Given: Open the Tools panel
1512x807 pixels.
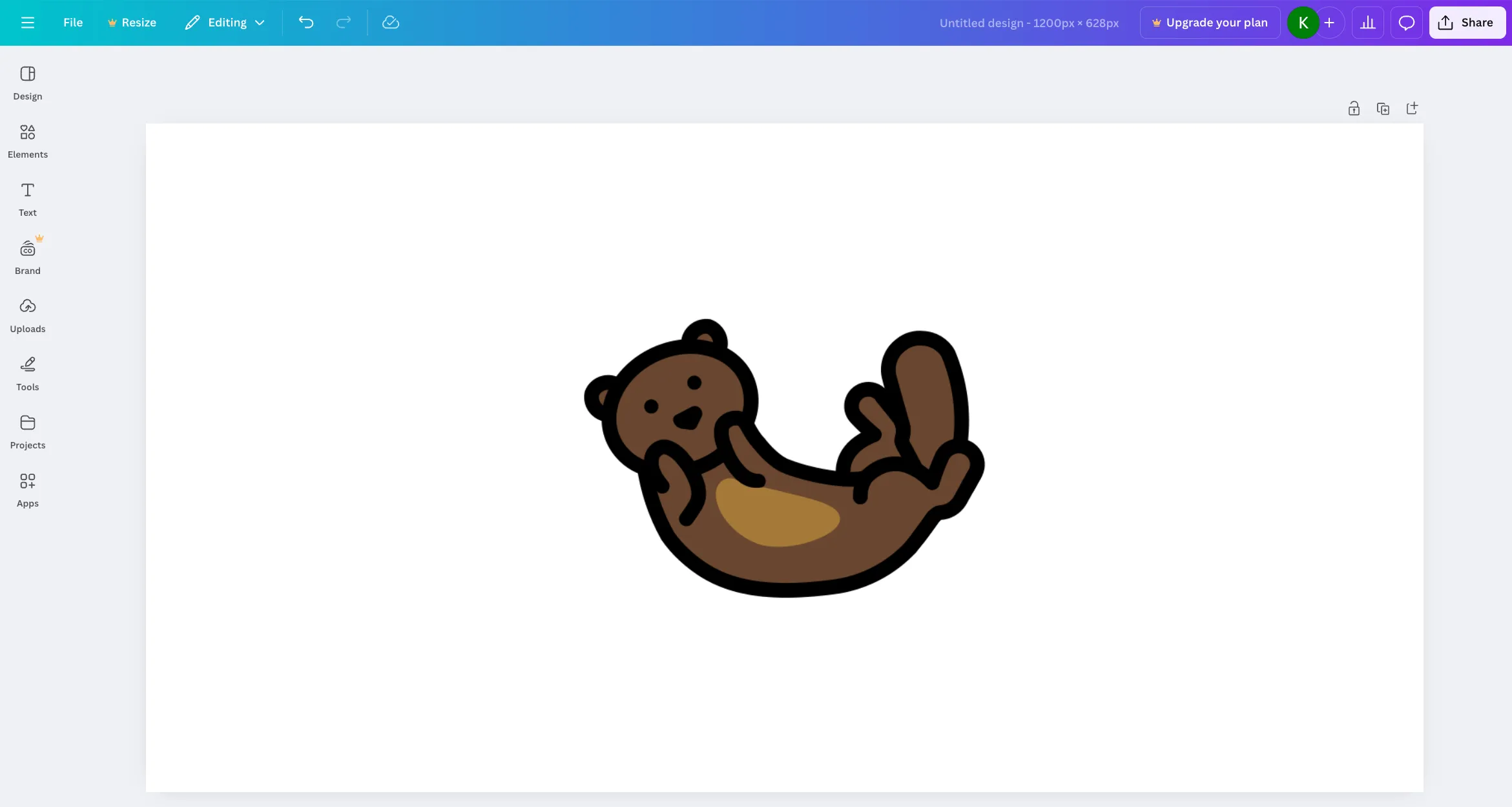Looking at the screenshot, I should tap(27, 373).
